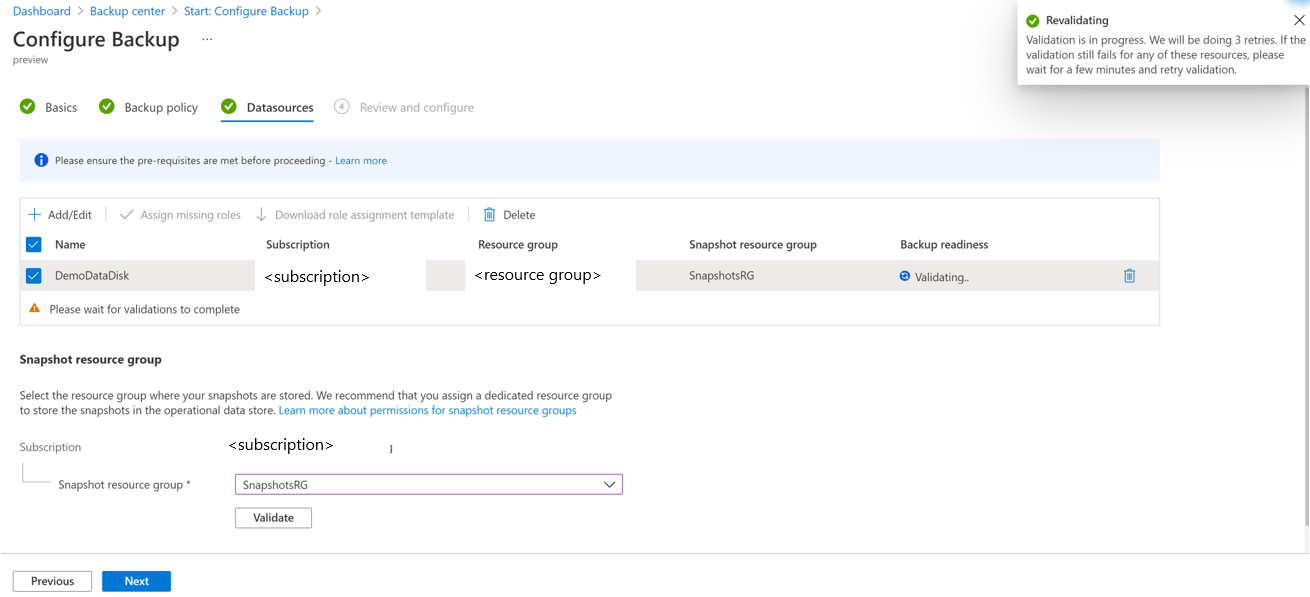Go back with the Previous button
This screenshot has width=1310, height=597.
(52, 581)
